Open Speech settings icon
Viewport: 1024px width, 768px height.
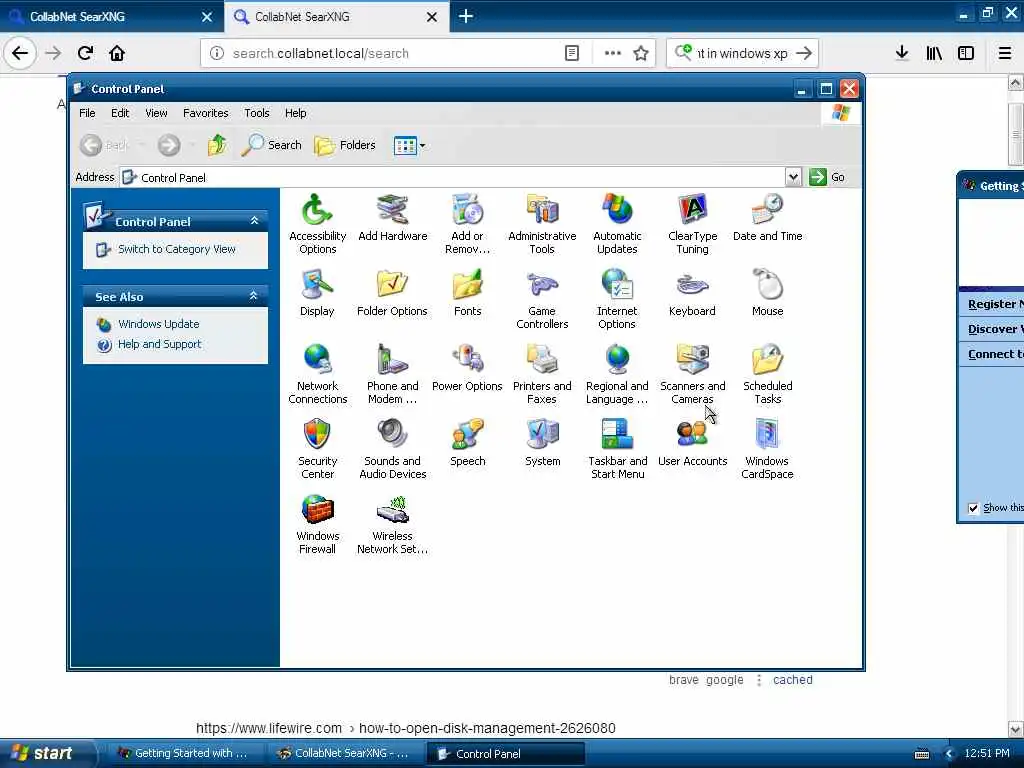click(468, 443)
